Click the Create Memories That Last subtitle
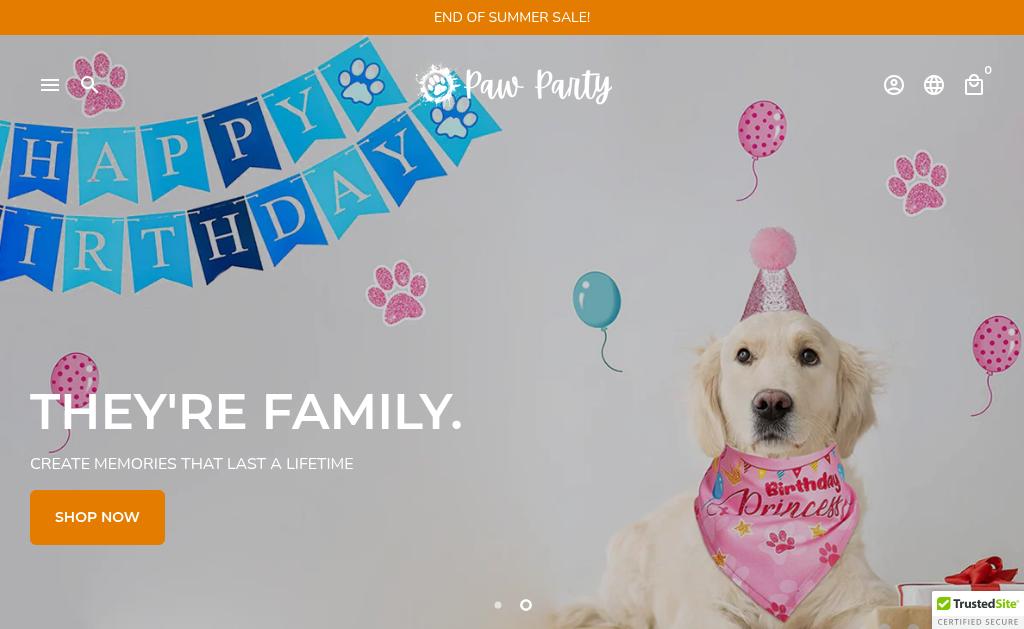The width and height of the screenshot is (1024, 629). click(x=191, y=464)
